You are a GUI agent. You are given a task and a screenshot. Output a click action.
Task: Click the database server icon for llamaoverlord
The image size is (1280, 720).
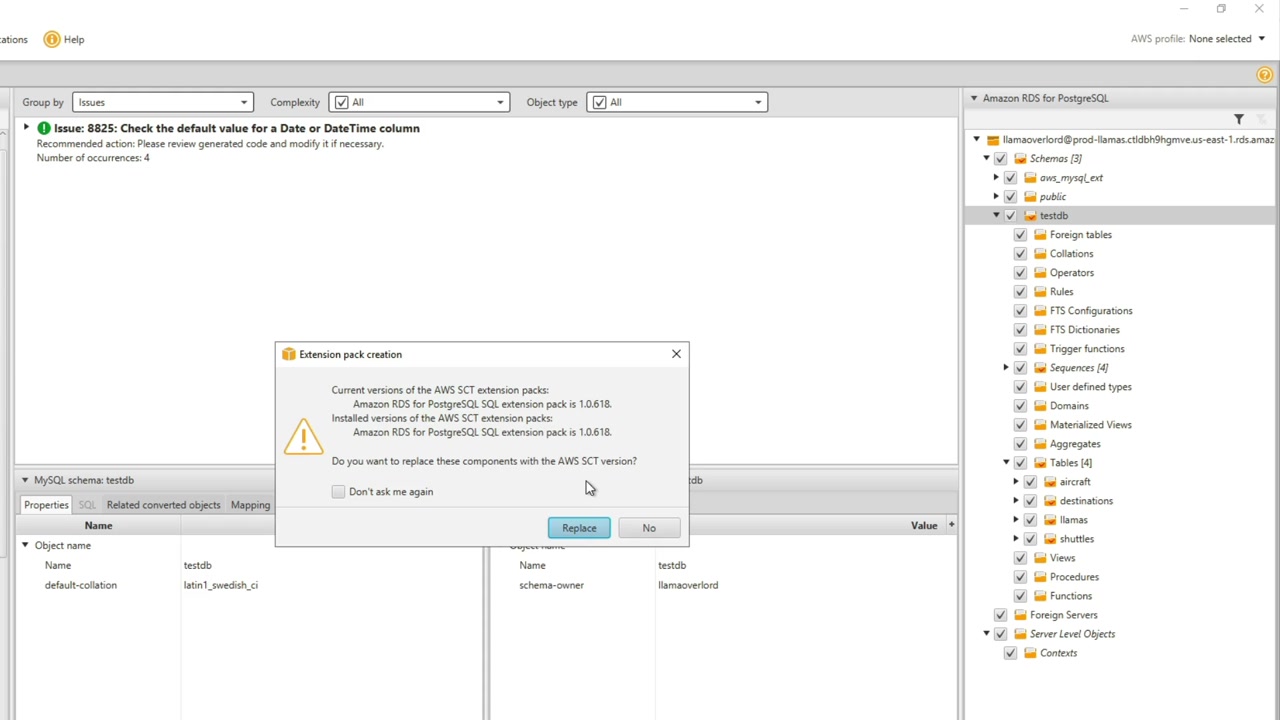tap(992, 140)
